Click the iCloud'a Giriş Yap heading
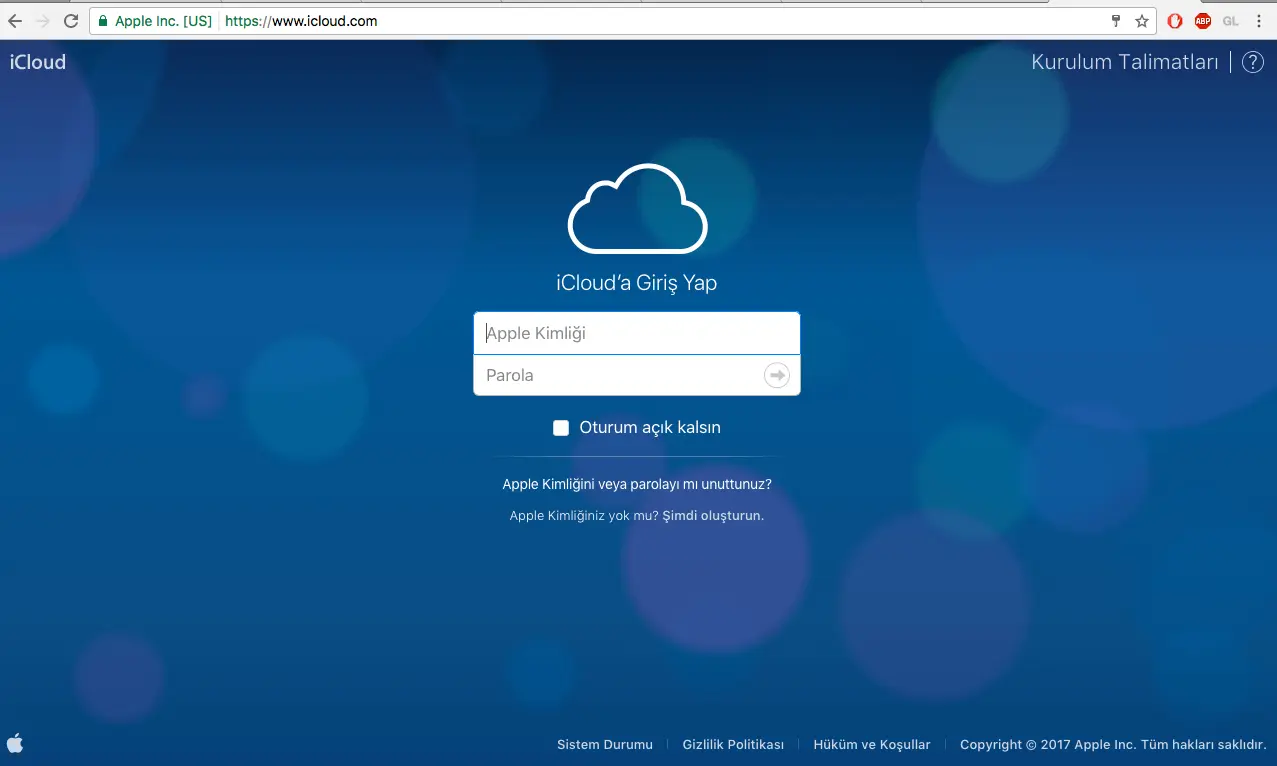The width and height of the screenshot is (1277, 766). (x=637, y=283)
